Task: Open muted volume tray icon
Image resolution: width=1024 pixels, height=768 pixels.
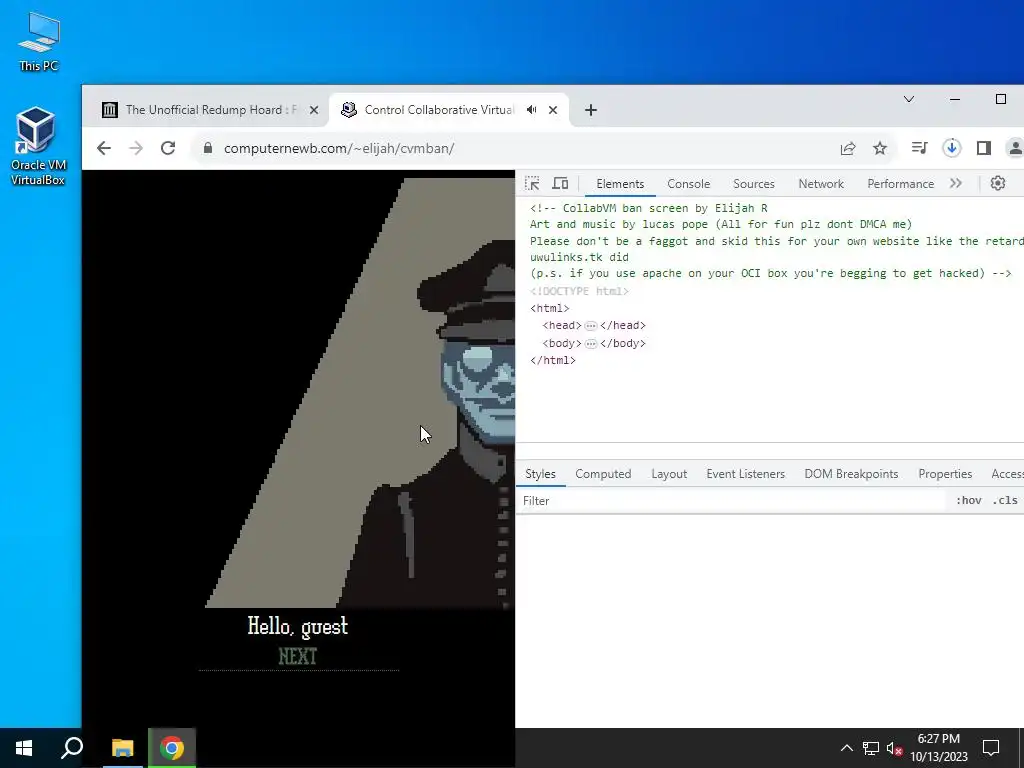Action: click(895, 748)
